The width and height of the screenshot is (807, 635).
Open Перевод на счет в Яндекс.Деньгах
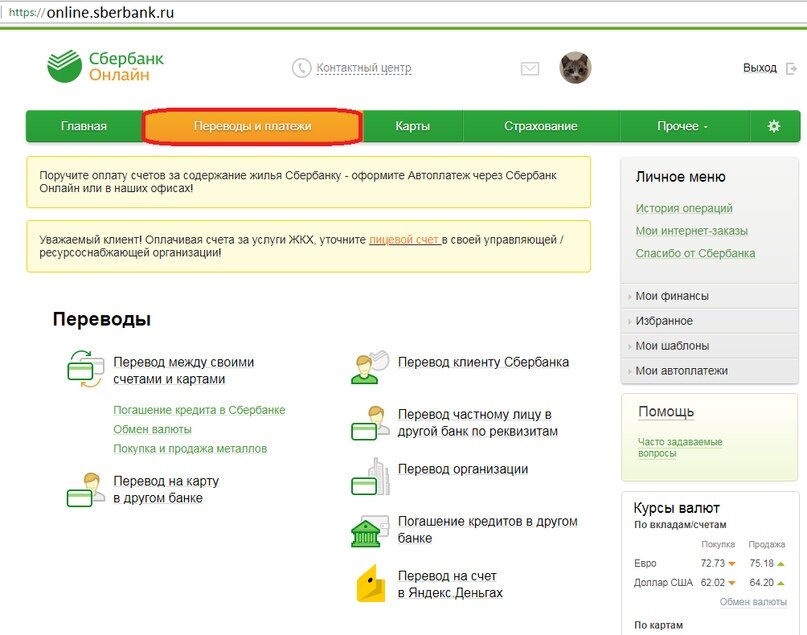450,584
